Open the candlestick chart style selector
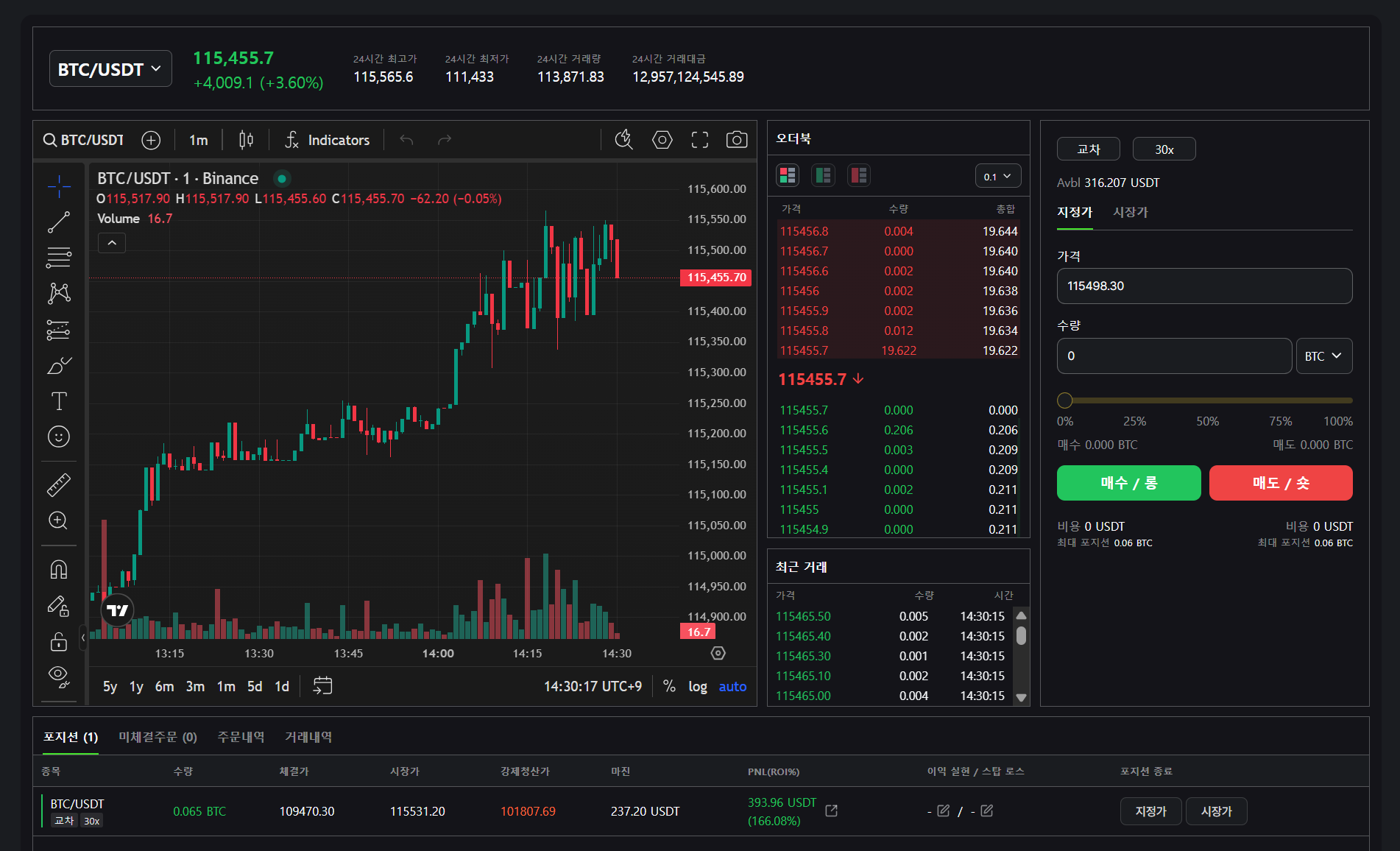 (246, 140)
